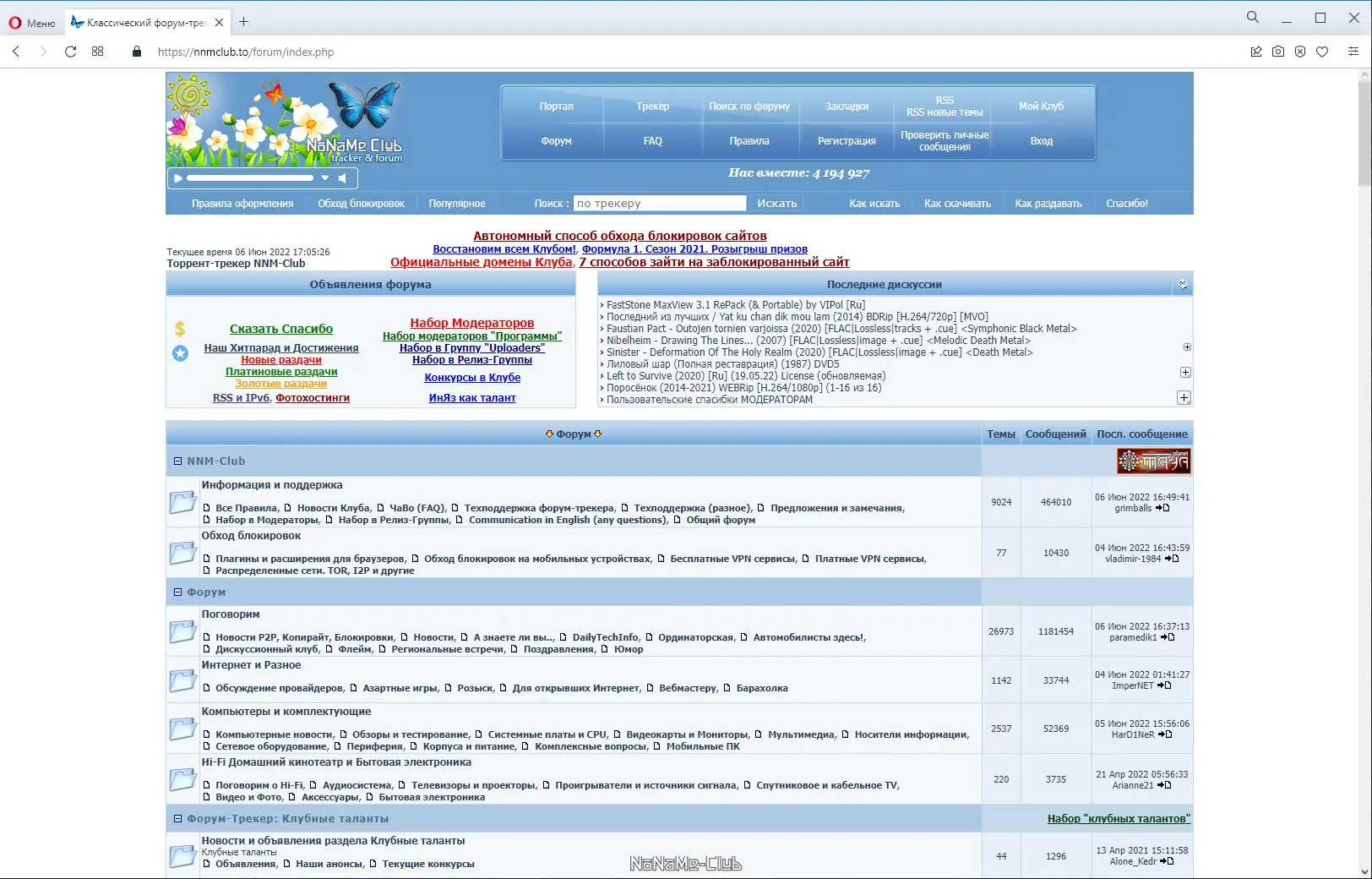Click the folder icon beside Поговорим forum
Screen dimensions: 1372x879
(182, 631)
